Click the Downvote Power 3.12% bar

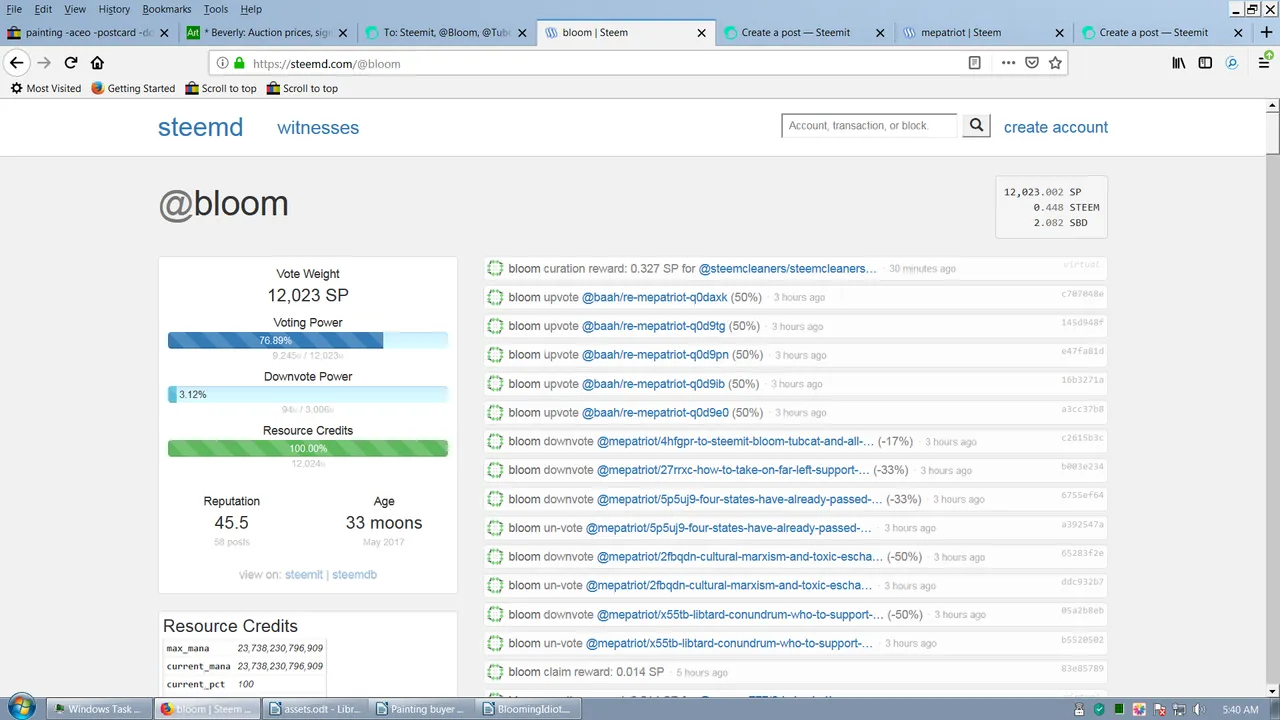(x=308, y=394)
